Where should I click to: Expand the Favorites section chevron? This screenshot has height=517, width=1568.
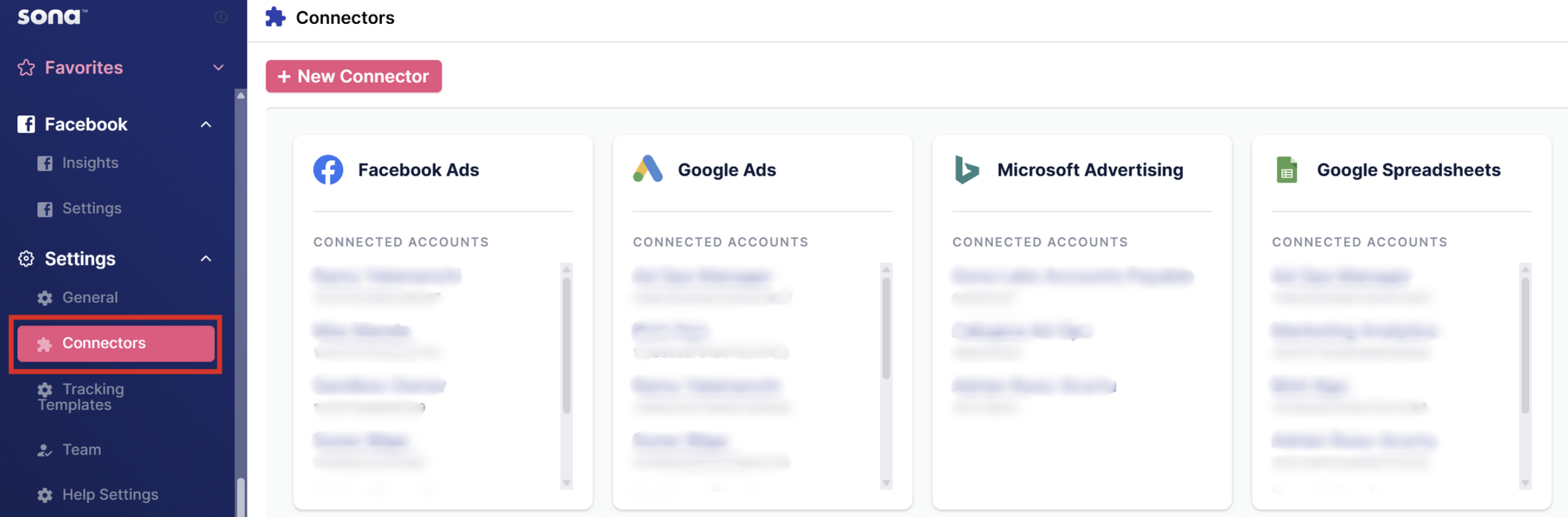pyautogui.click(x=218, y=67)
